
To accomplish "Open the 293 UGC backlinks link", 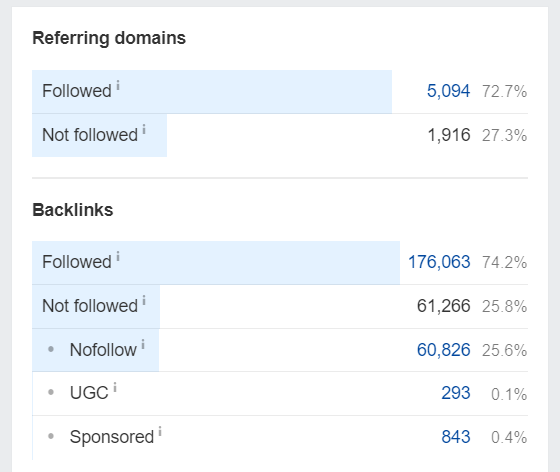I will (x=456, y=393).
